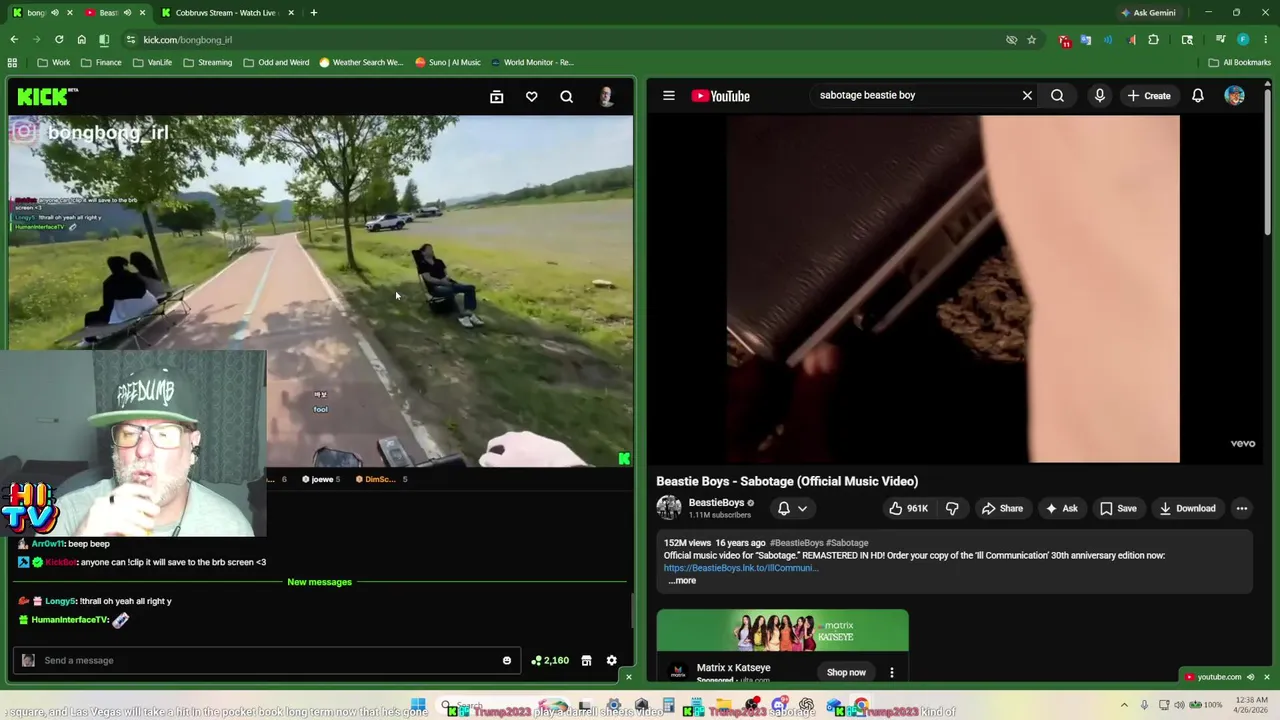Open Kick following heart icon
The height and width of the screenshot is (720, 1280).
pyautogui.click(x=532, y=97)
